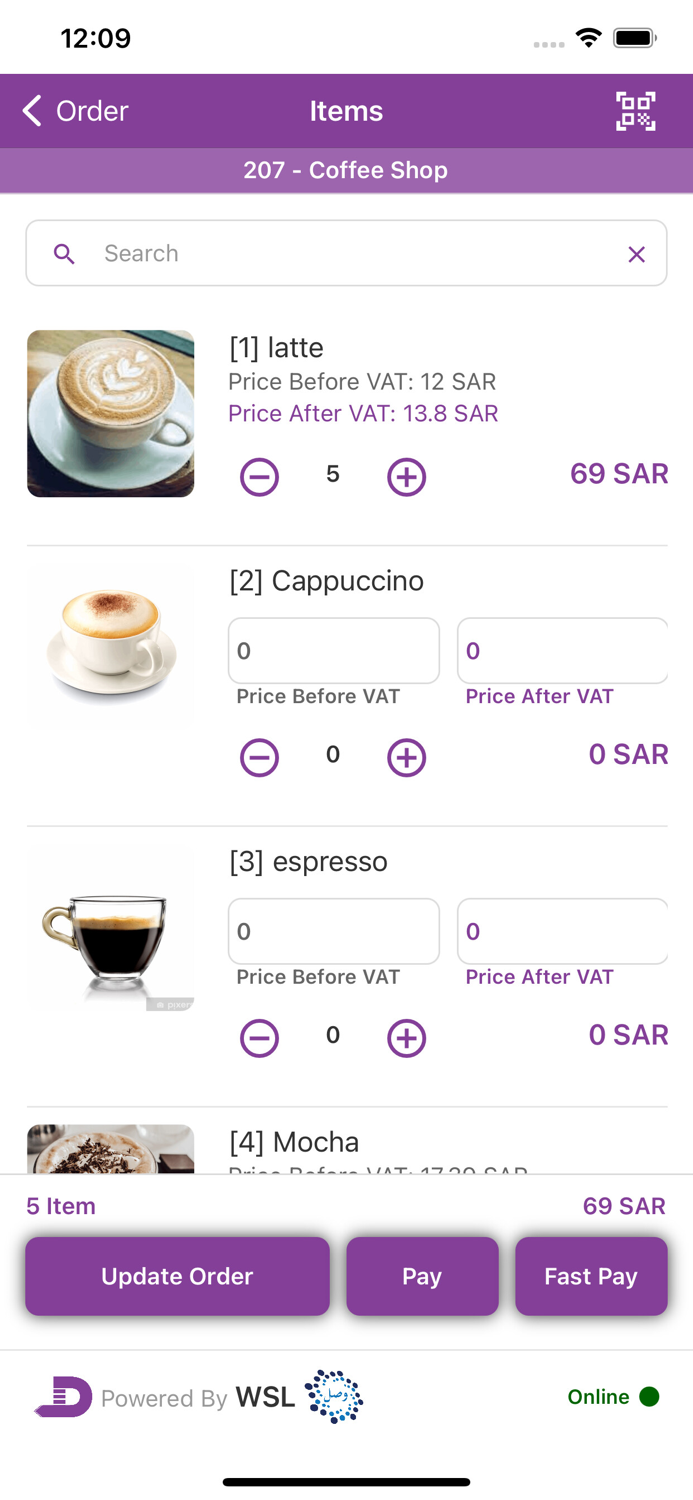Select the 207 - Coffee Shop header bar
This screenshot has width=693, height=1500.
coord(346,170)
